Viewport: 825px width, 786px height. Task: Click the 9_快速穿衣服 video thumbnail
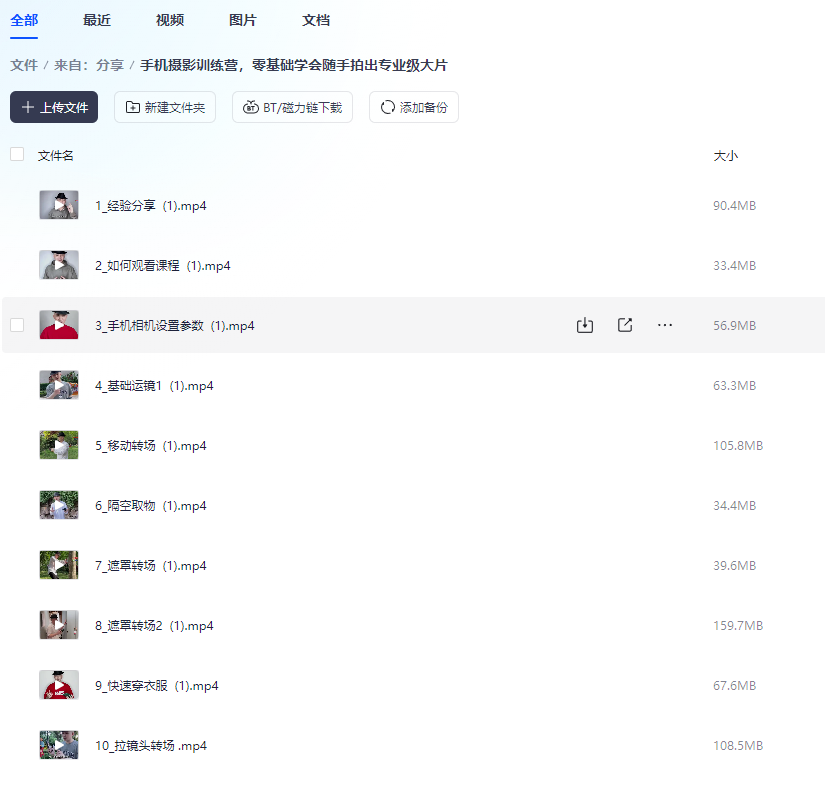59,685
